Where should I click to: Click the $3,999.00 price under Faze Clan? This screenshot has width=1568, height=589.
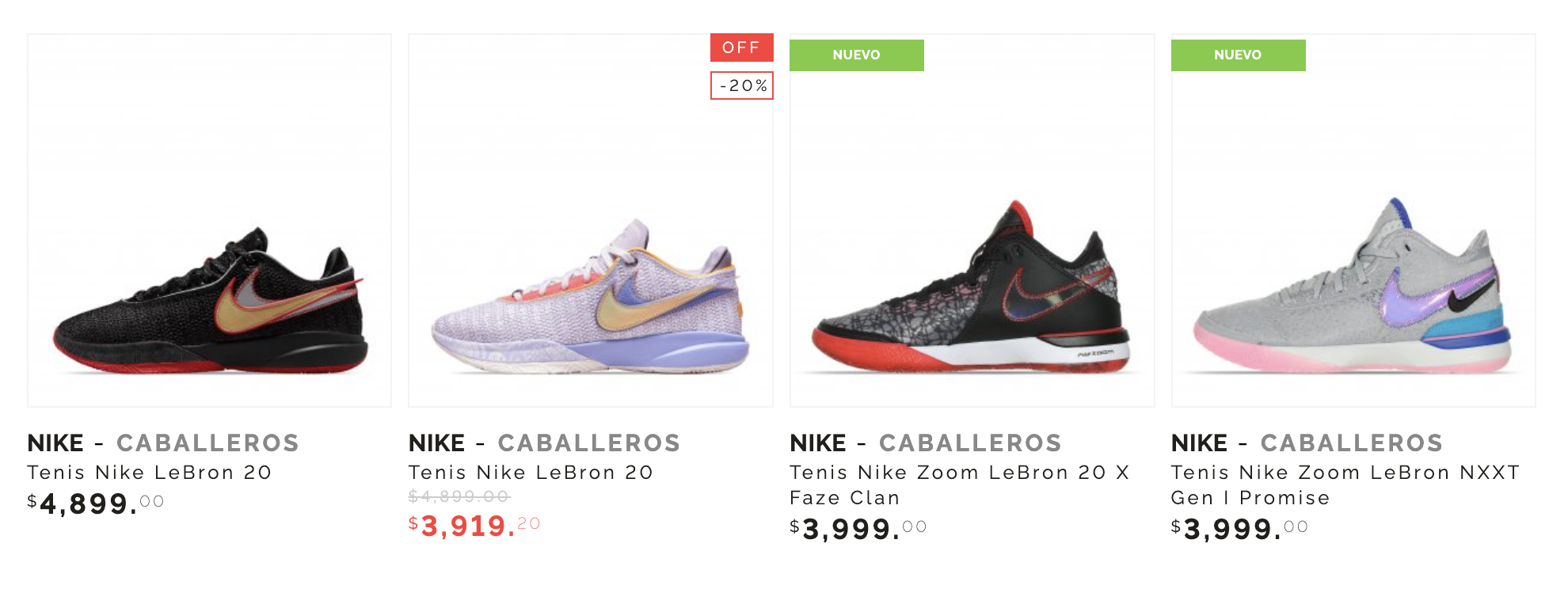click(x=858, y=529)
